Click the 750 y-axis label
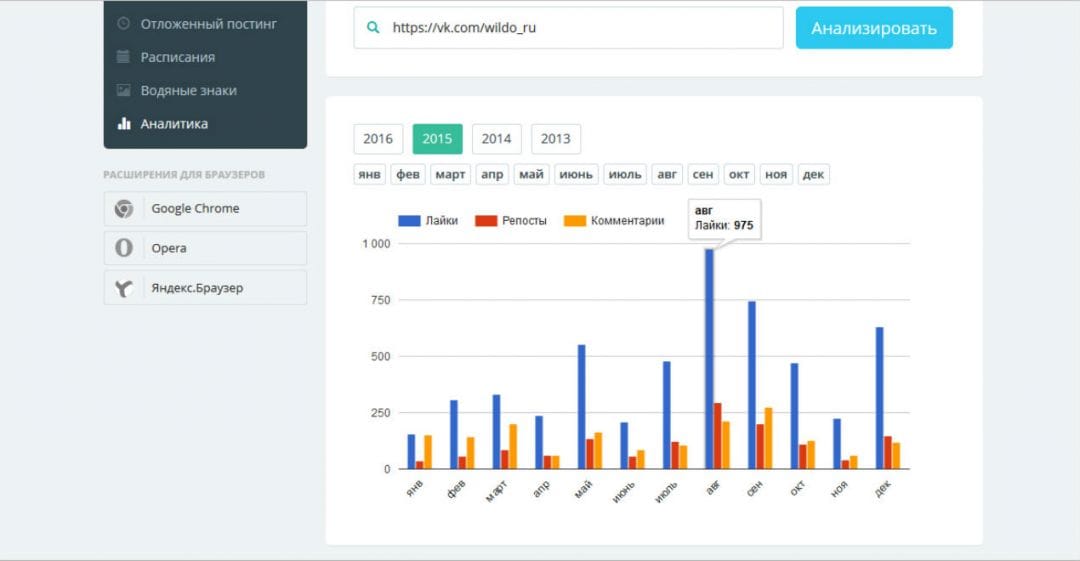Image resolution: width=1080 pixels, height=561 pixels. pyautogui.click(x=381, y=300)
